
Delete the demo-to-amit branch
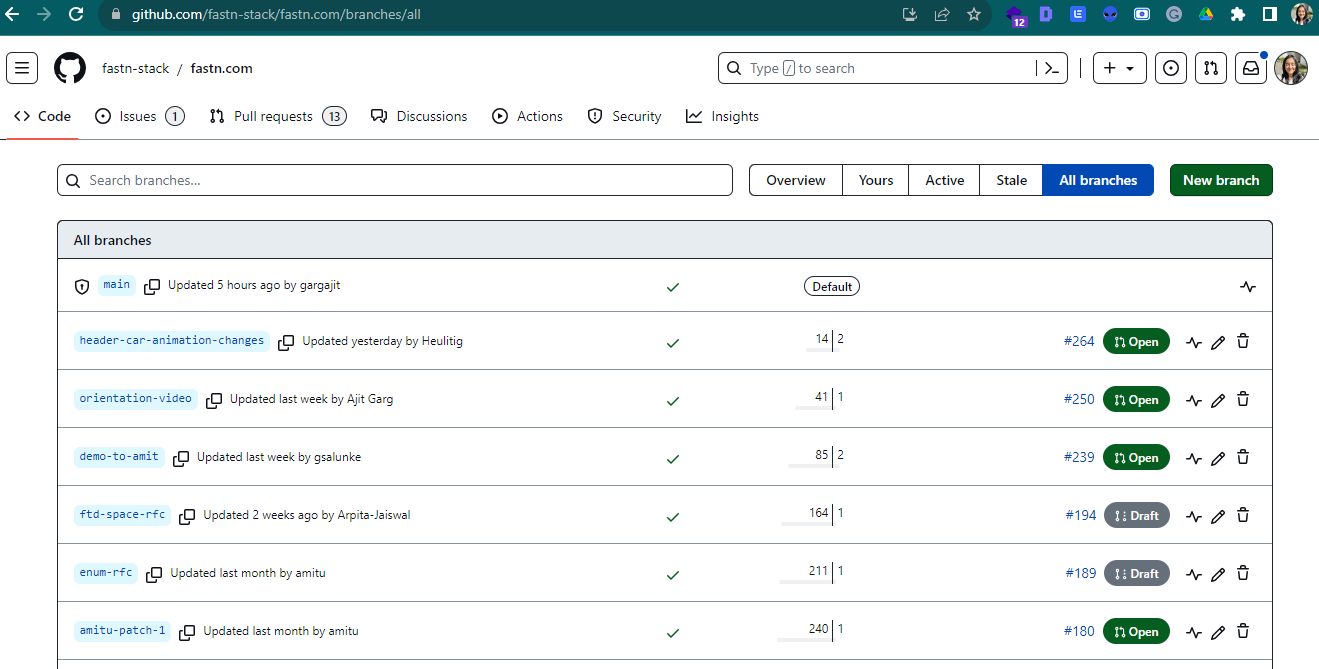(x=1243, y=458)
